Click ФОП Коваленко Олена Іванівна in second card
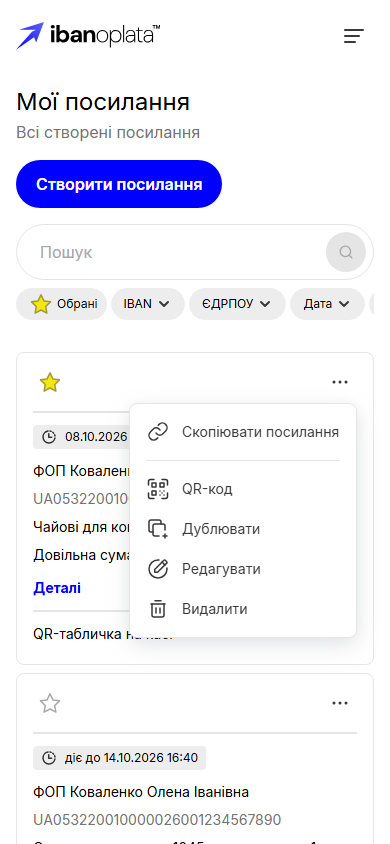The height and width of the screenshot is (844, 390). click(141, 792)
